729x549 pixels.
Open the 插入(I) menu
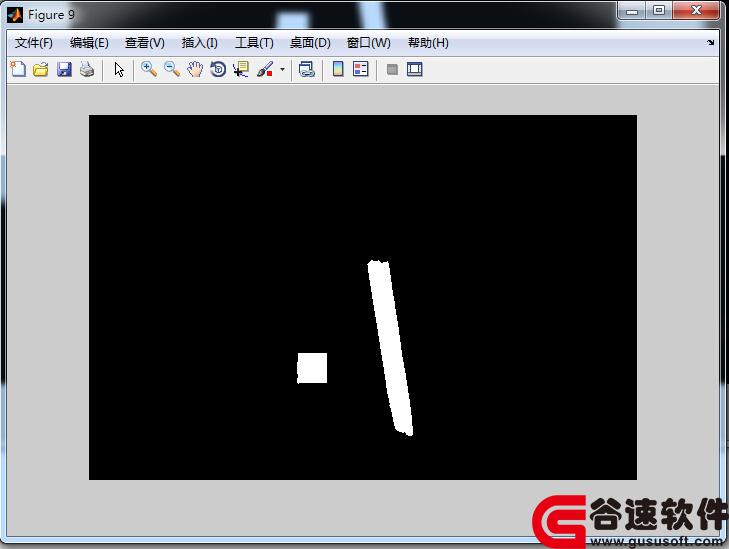coord(199,43)
